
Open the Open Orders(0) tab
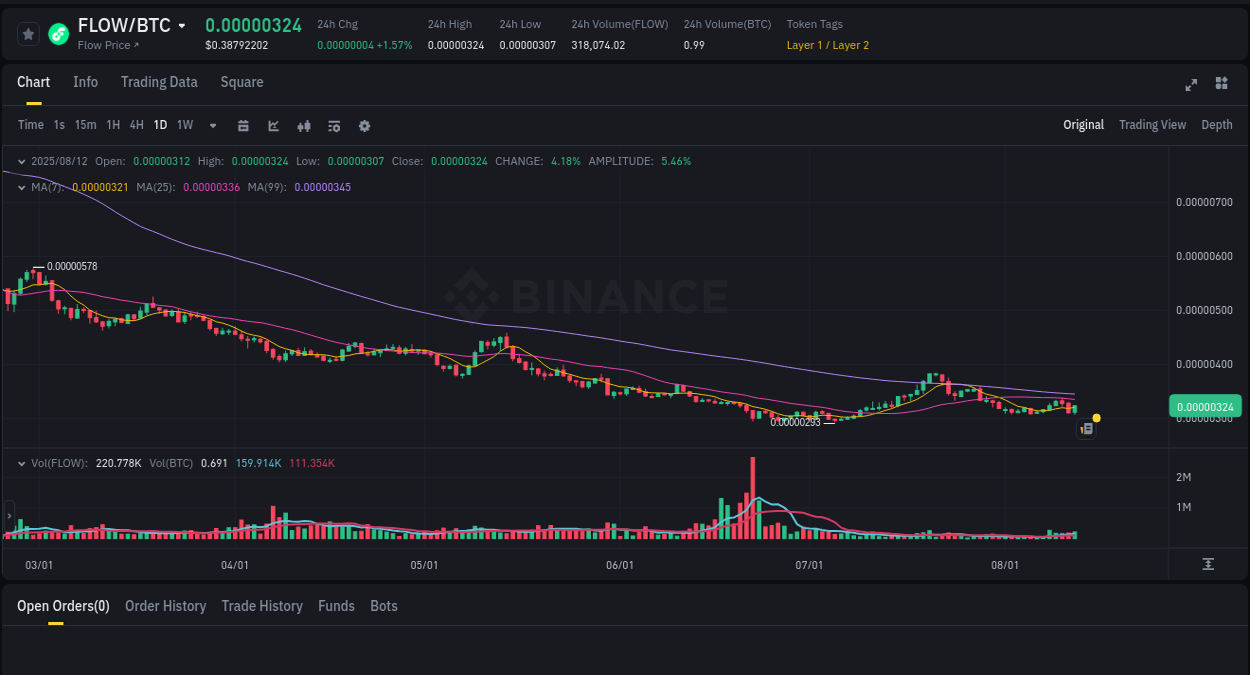[63, 606]
